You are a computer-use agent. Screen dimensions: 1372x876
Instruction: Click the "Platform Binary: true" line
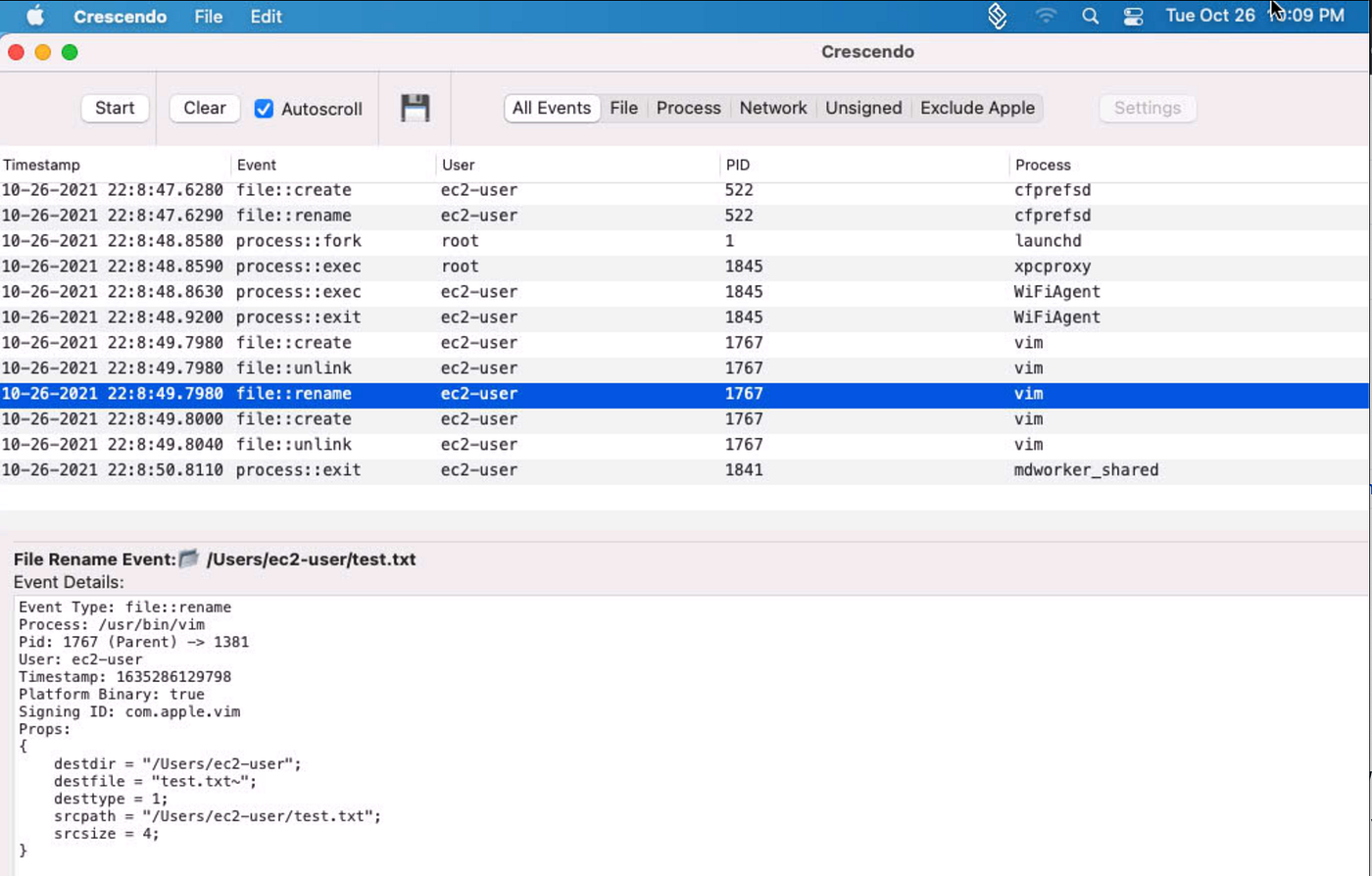pyautogui.click(x=112, y=695)
